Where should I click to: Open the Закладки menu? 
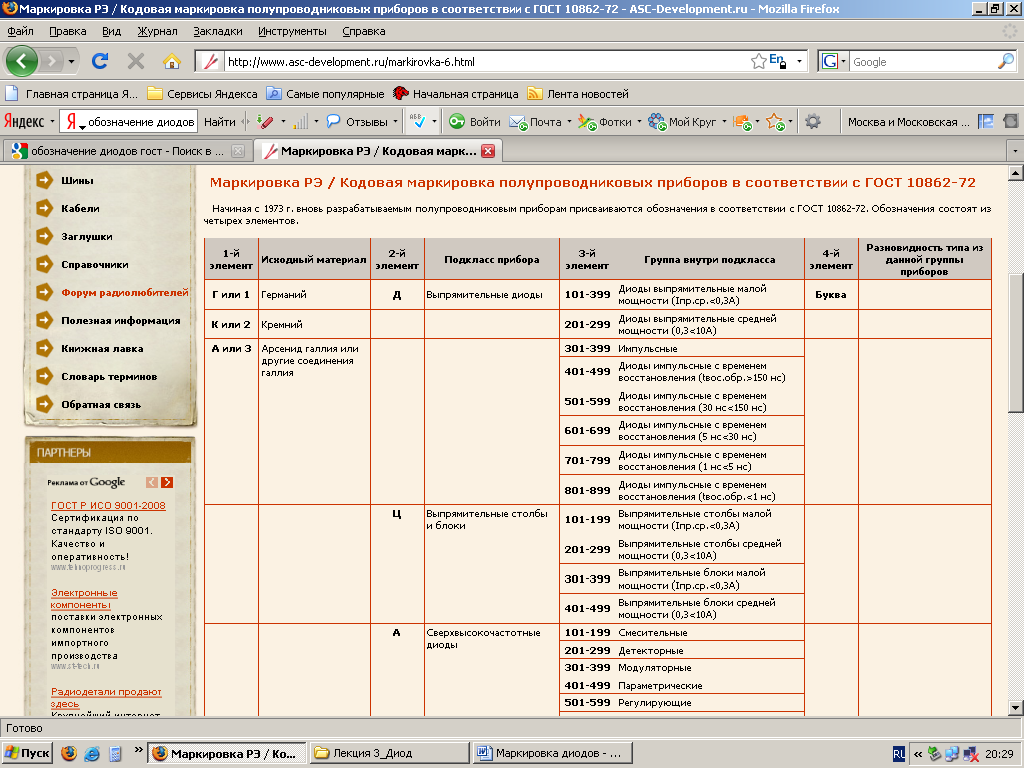tap(217, 31)
